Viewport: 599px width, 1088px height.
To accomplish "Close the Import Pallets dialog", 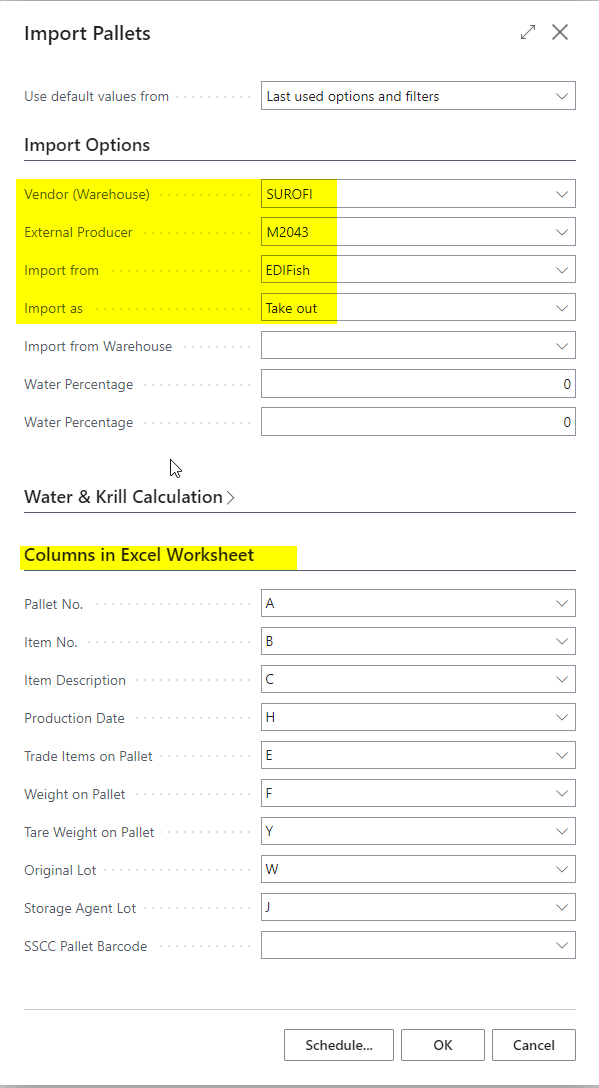I will 560,32.
